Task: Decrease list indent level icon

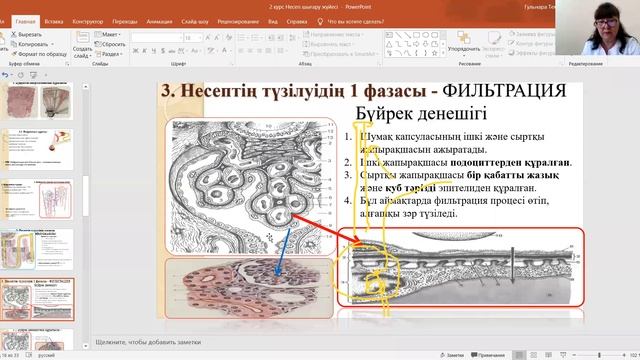Action: pos(271,38)
